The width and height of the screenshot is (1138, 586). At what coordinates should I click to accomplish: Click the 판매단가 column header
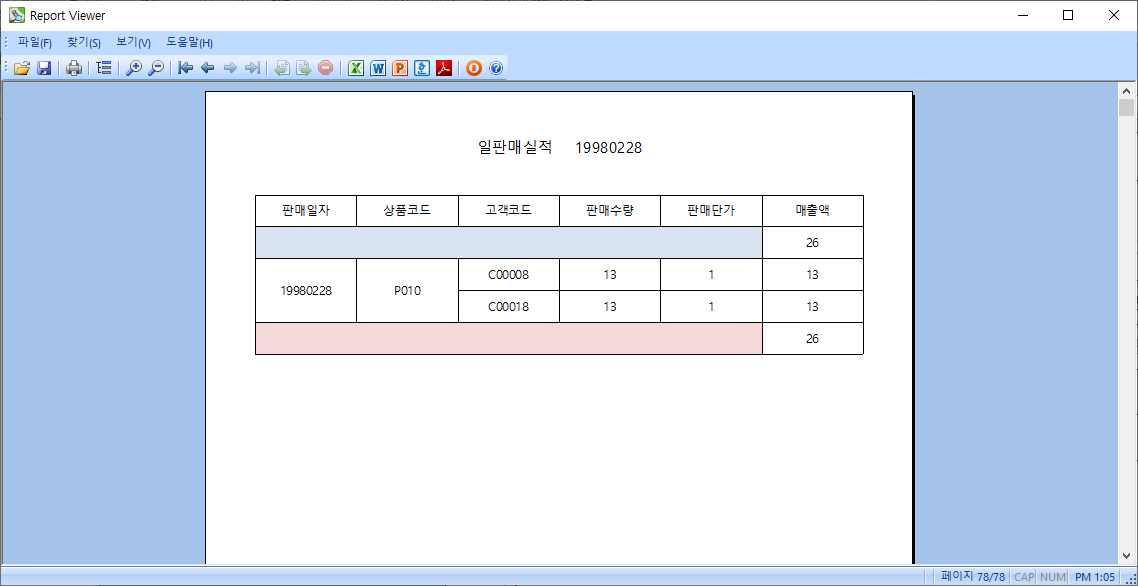click(711, 211)
